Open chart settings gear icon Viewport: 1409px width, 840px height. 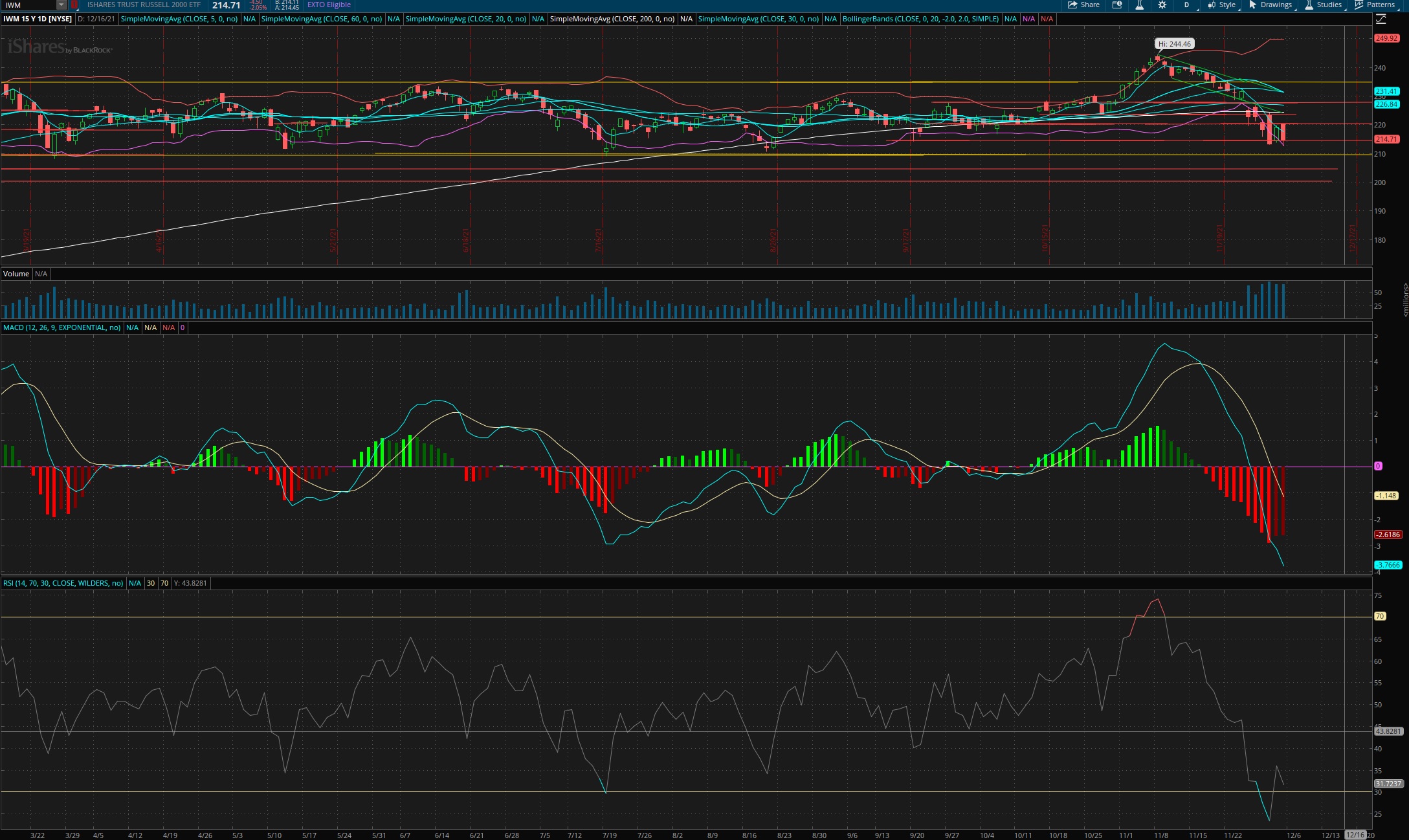coord(1162,5)
